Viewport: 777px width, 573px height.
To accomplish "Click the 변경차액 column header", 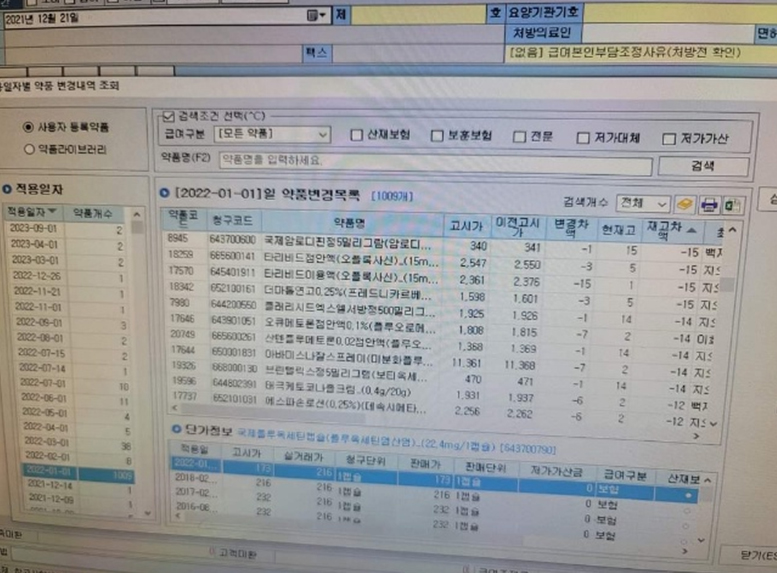I will (x=571, y=228).
